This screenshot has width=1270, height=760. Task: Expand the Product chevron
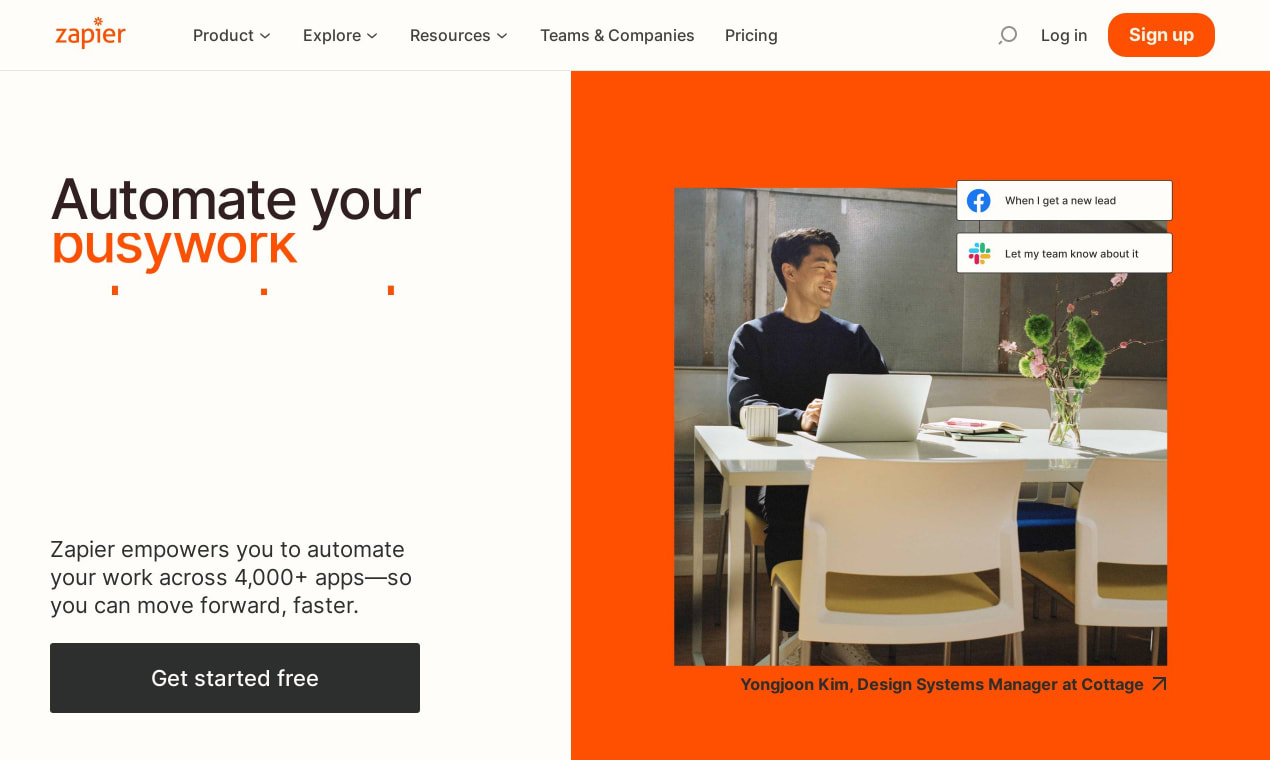tap(265, 36)
